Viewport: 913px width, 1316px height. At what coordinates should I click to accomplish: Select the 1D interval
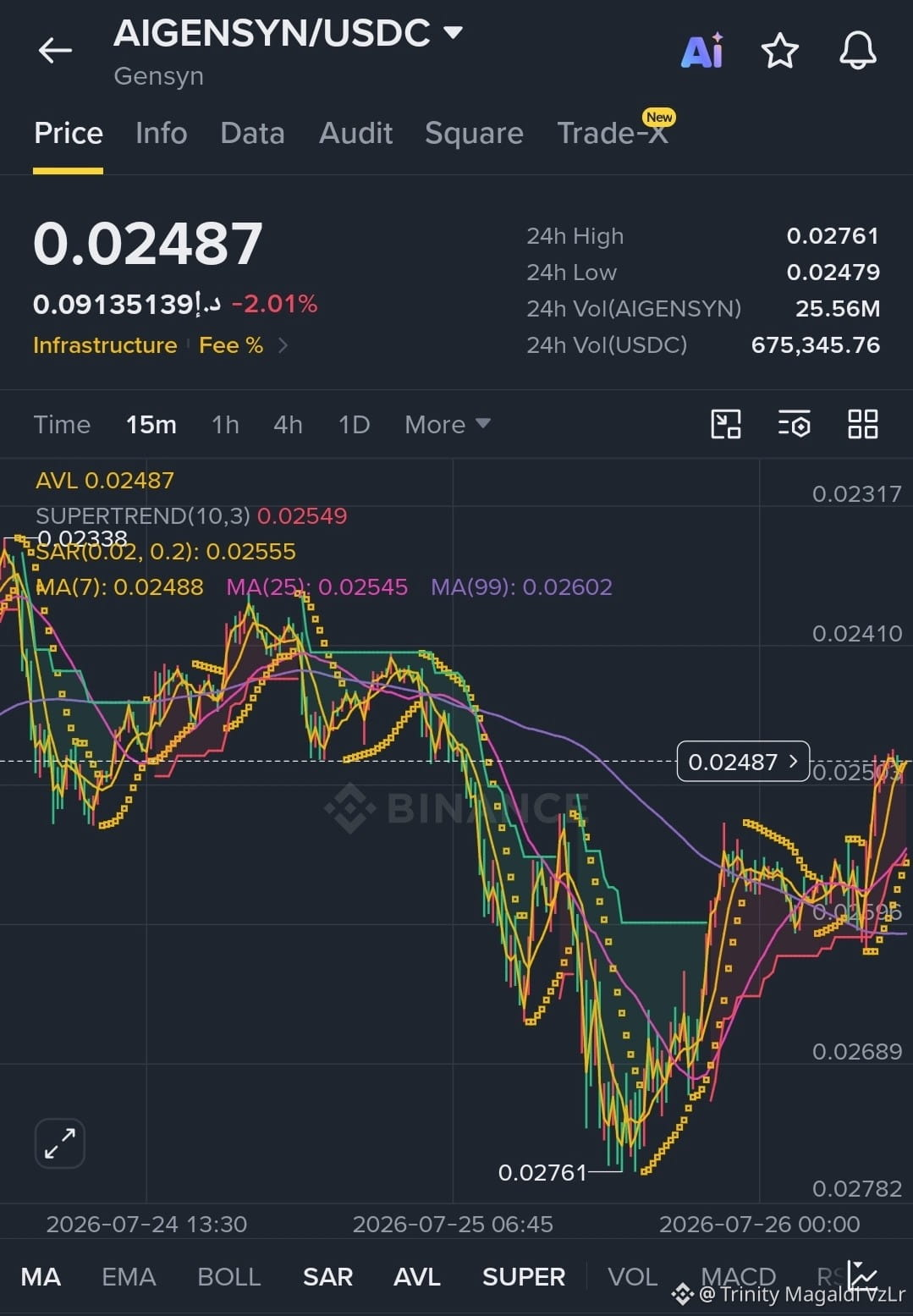point(354,424)
